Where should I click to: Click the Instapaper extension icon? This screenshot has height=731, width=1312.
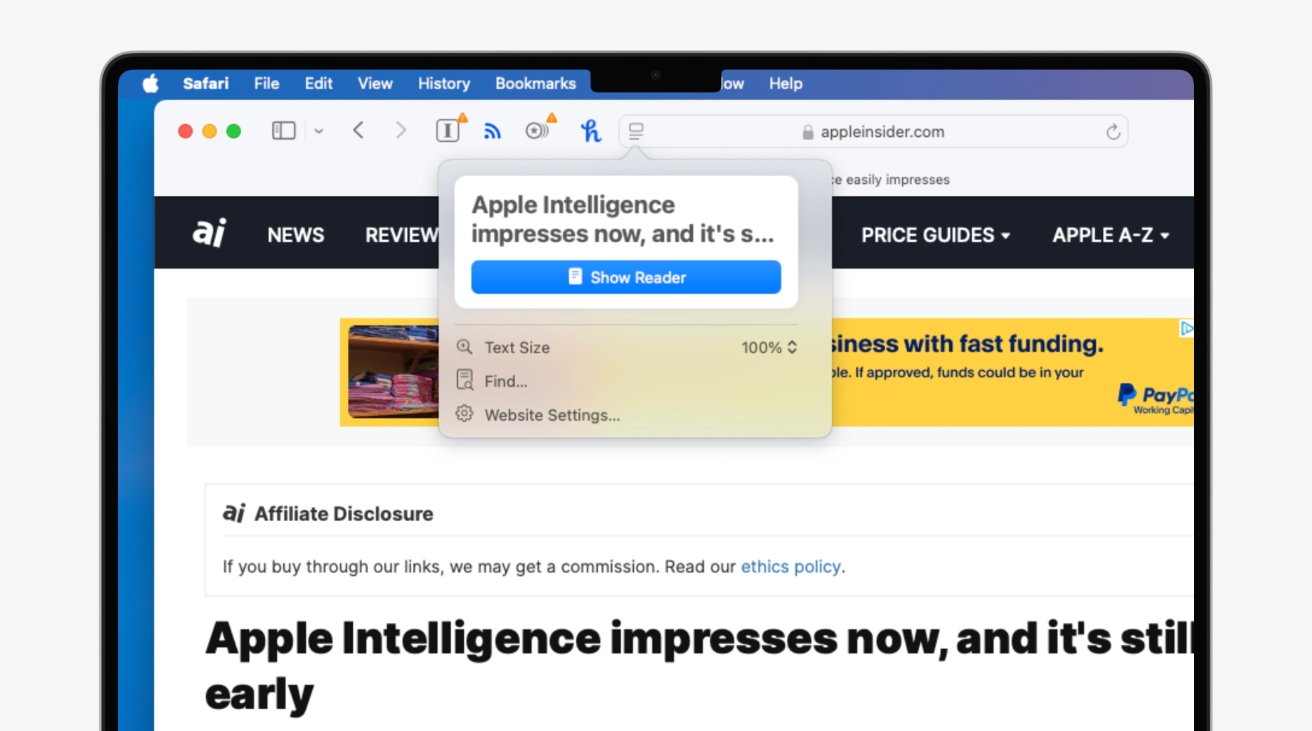(448, 130)
